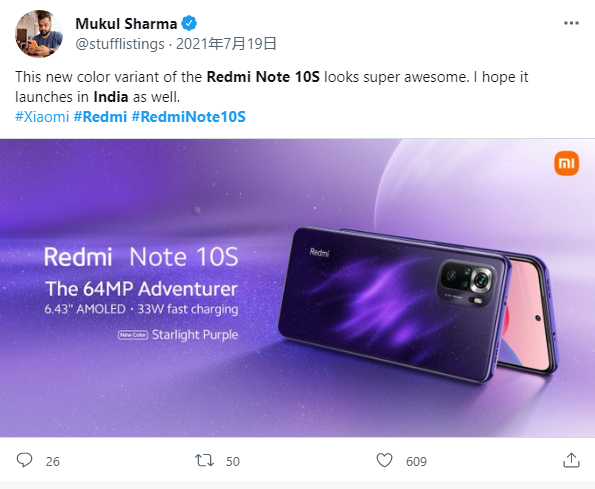Click the purple phone in the image
This screenshot has width=595, height=489.
pyautogui.click(x=417, y=303)
